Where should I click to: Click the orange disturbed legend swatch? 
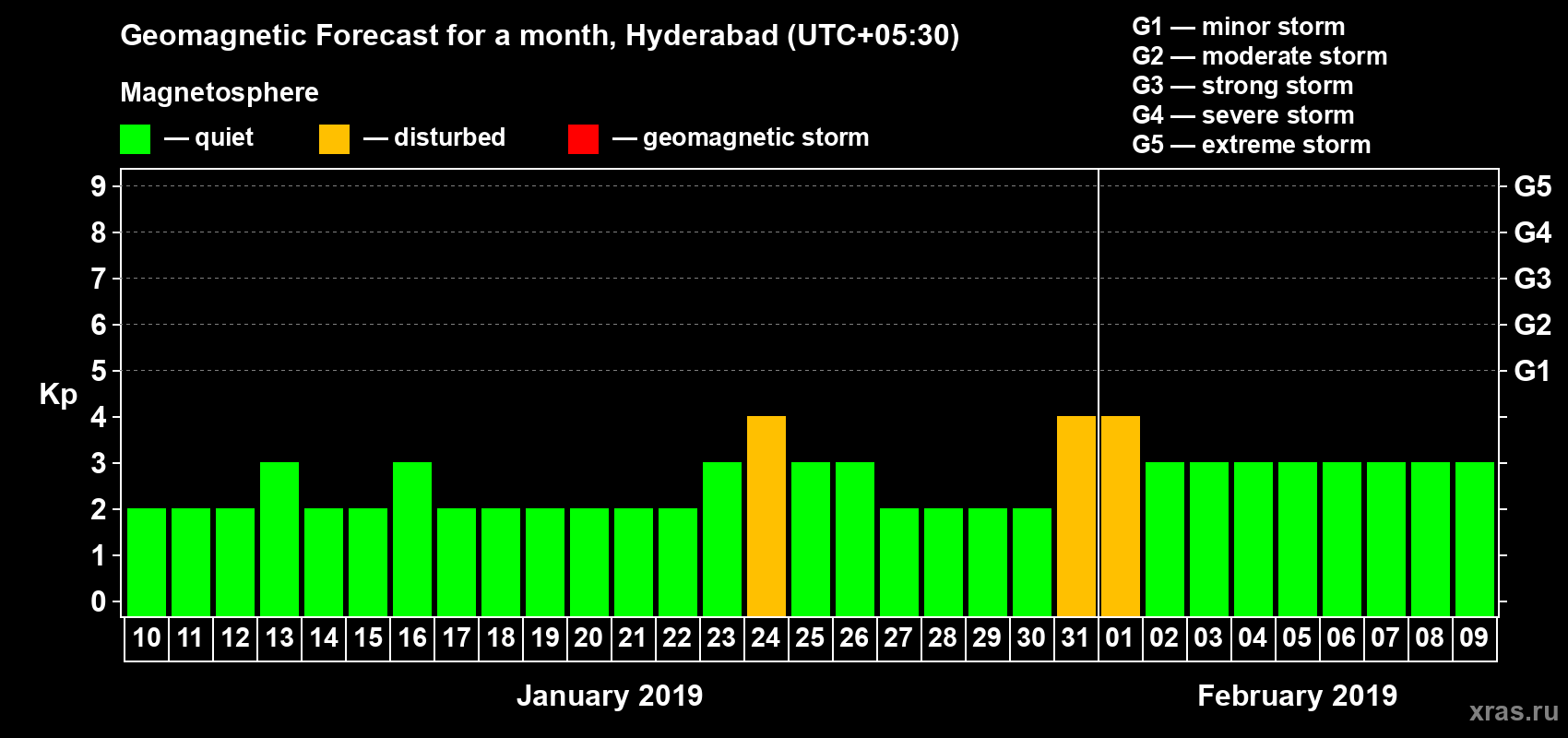point(334,139)
